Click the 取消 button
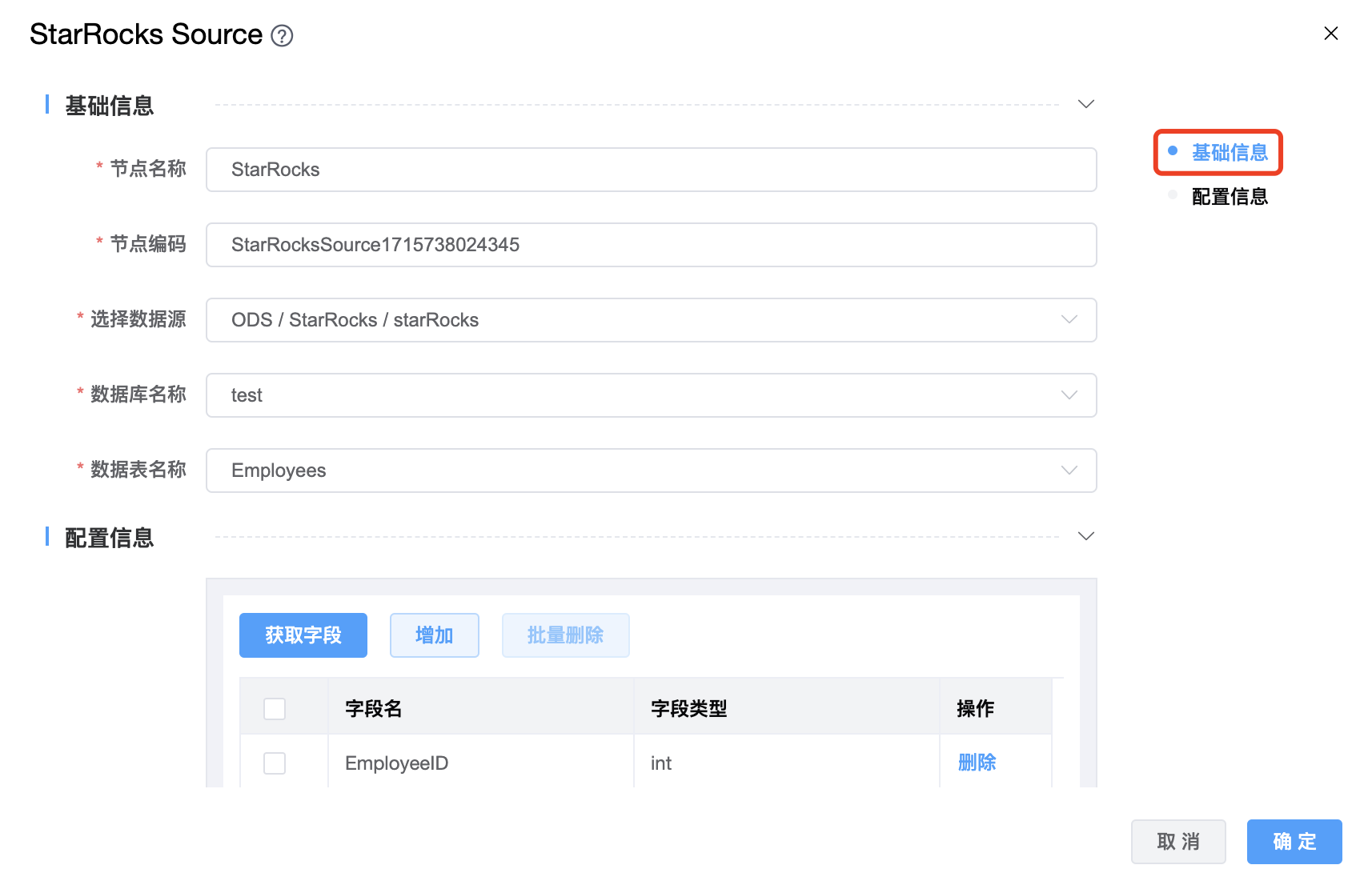The width and height of the screenshot is (1372, 893). point(1177,842)
